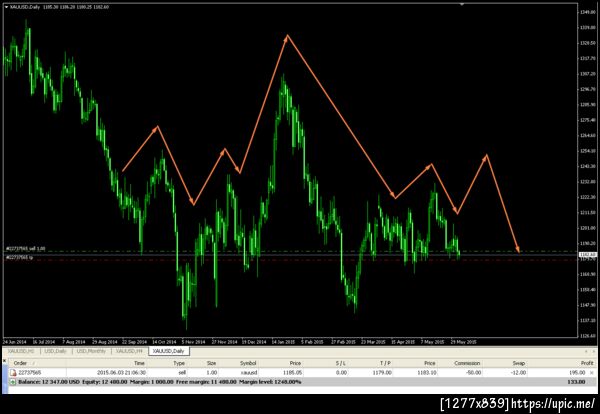Click the commission value -50.00
The width and height of the screenshot is (600, 414).
(x=473, y=372)
